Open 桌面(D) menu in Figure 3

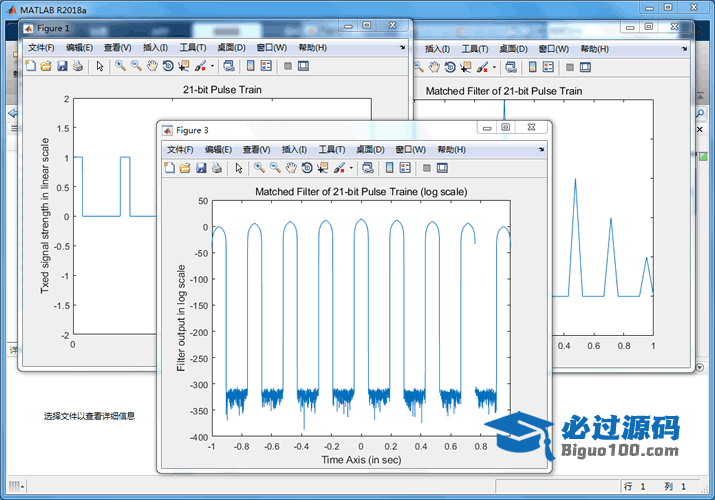point(370,149)
